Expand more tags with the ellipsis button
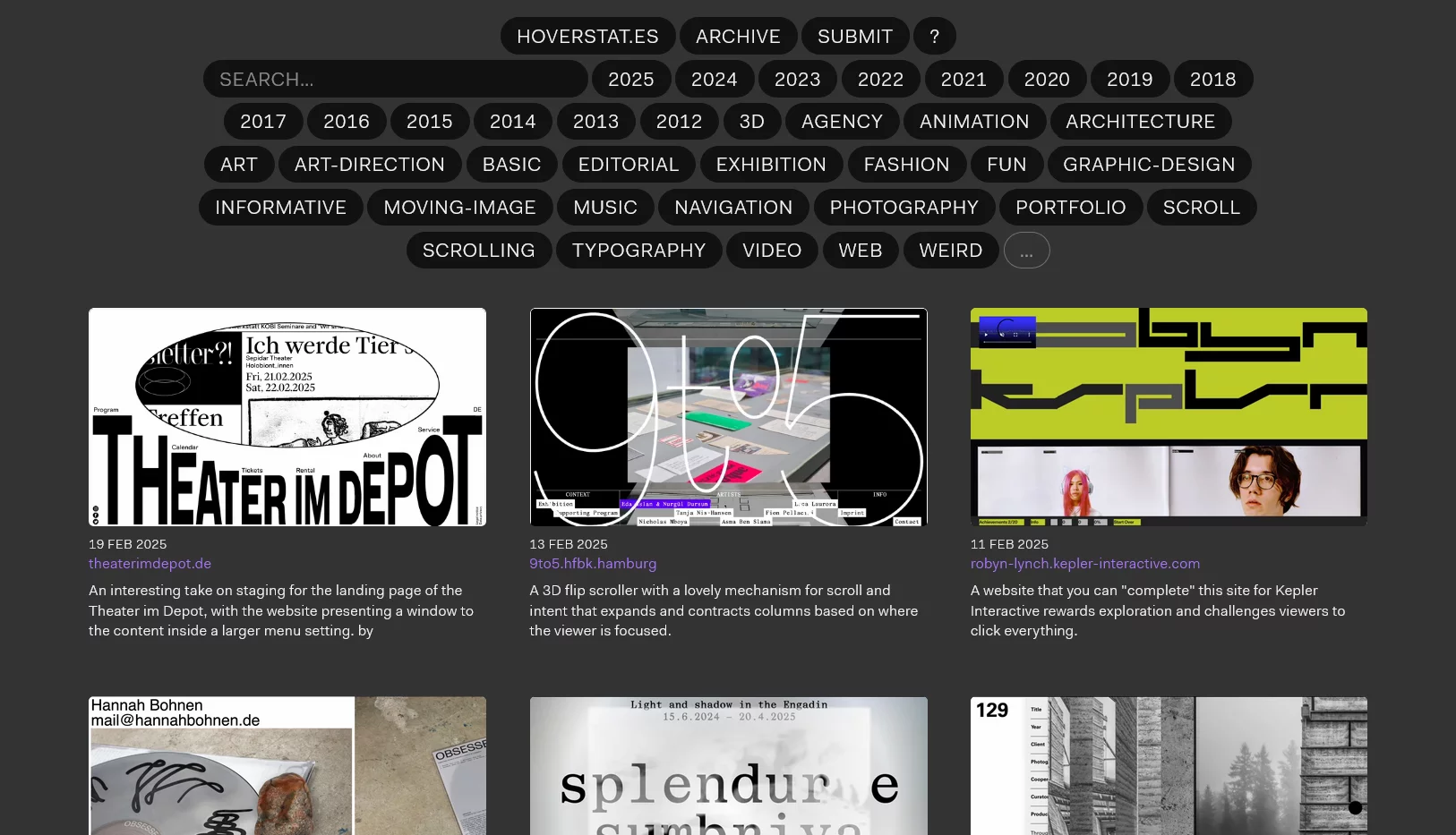 pyautogui.click(x=1027, y=250)
